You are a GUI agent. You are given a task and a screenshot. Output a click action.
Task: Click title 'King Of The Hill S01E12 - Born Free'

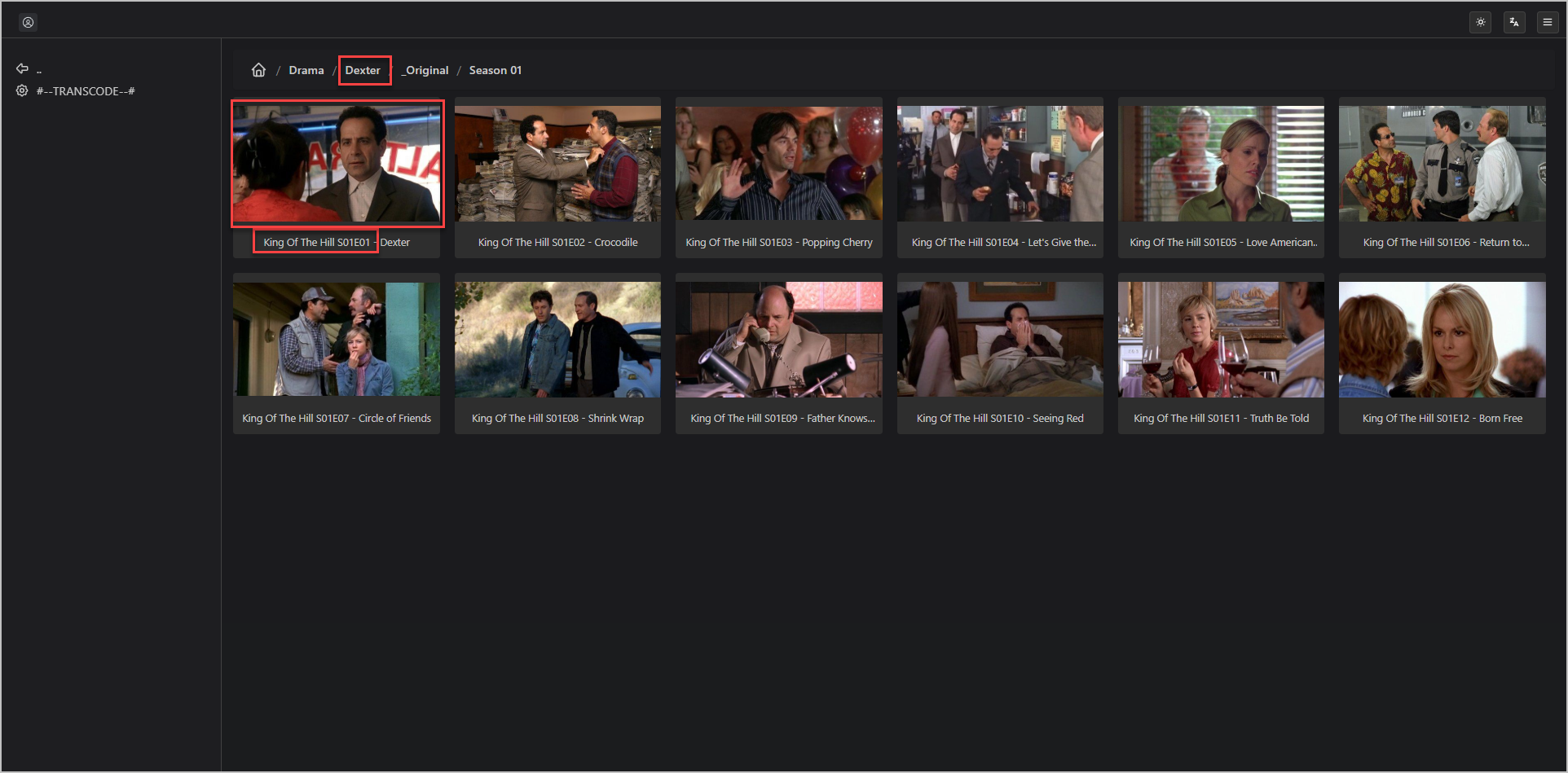click(x=1442, y=419)
